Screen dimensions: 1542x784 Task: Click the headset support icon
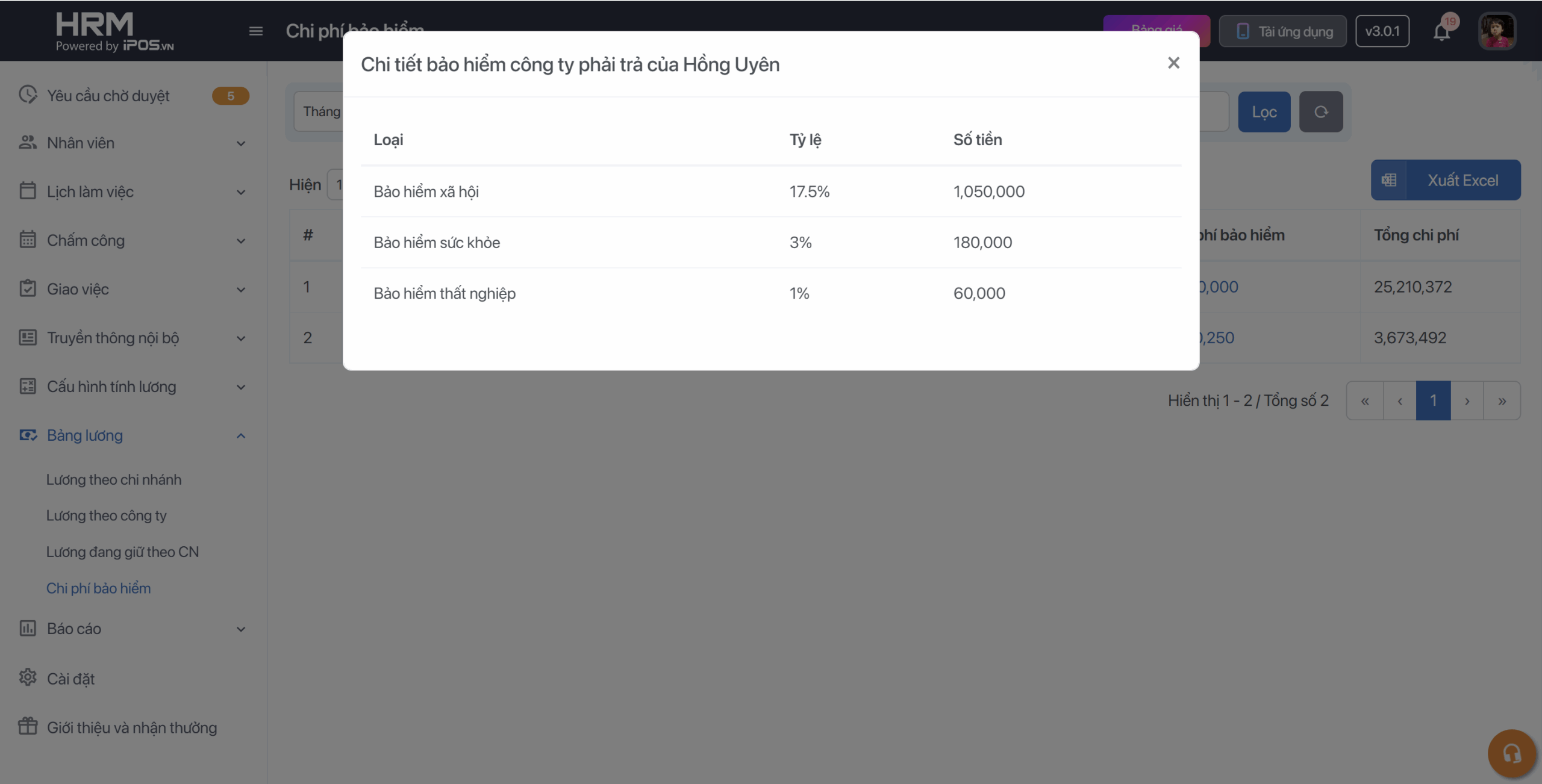coord(1511,753)
